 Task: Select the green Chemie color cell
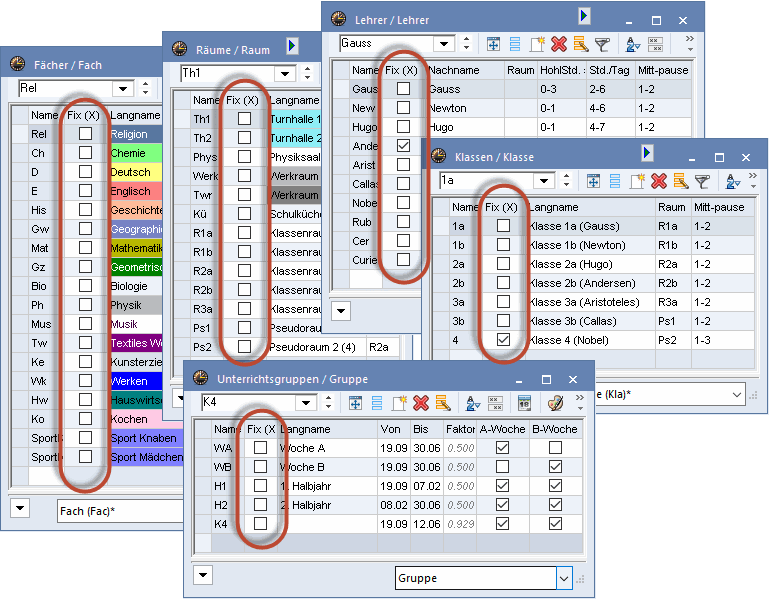click(136, 153)
